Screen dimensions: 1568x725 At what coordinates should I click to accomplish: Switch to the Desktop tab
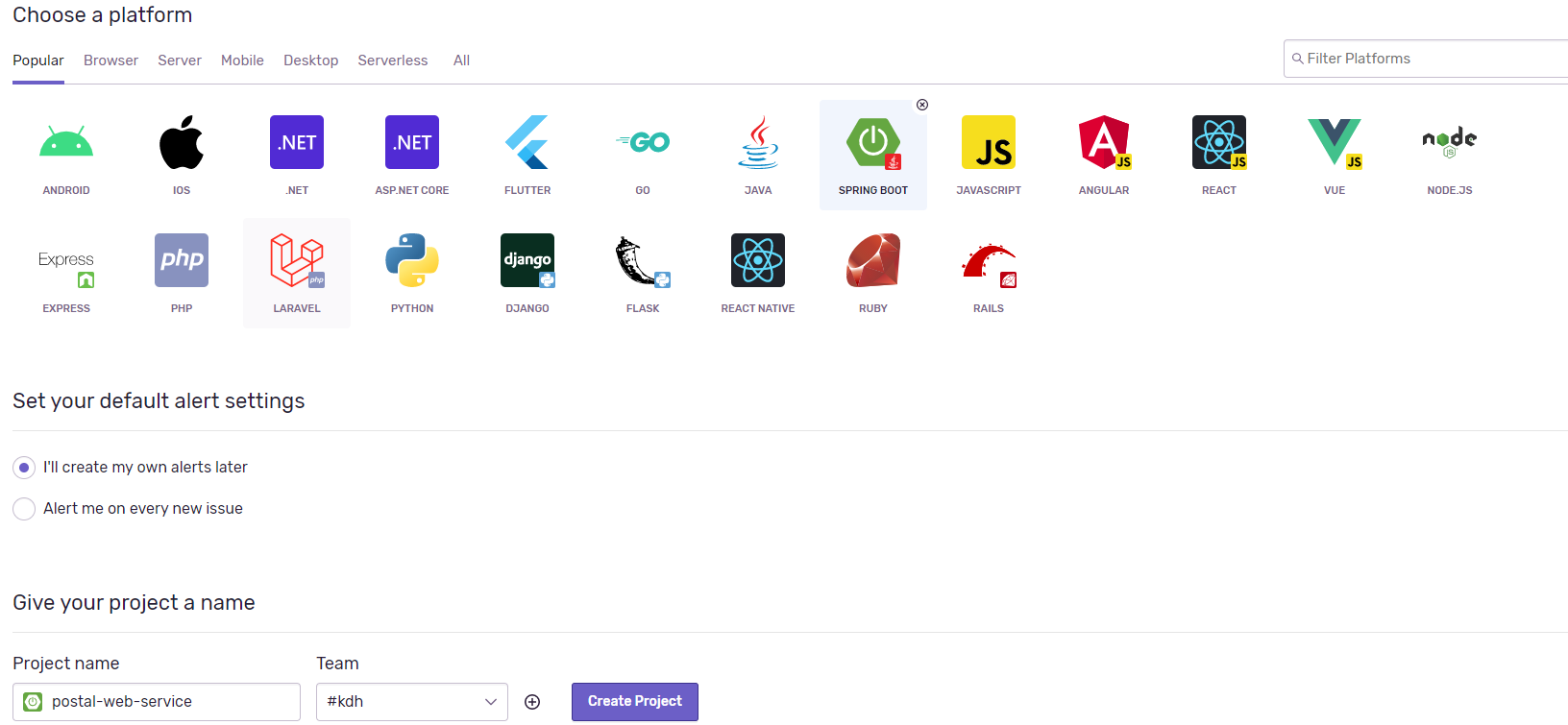[310, 60]
